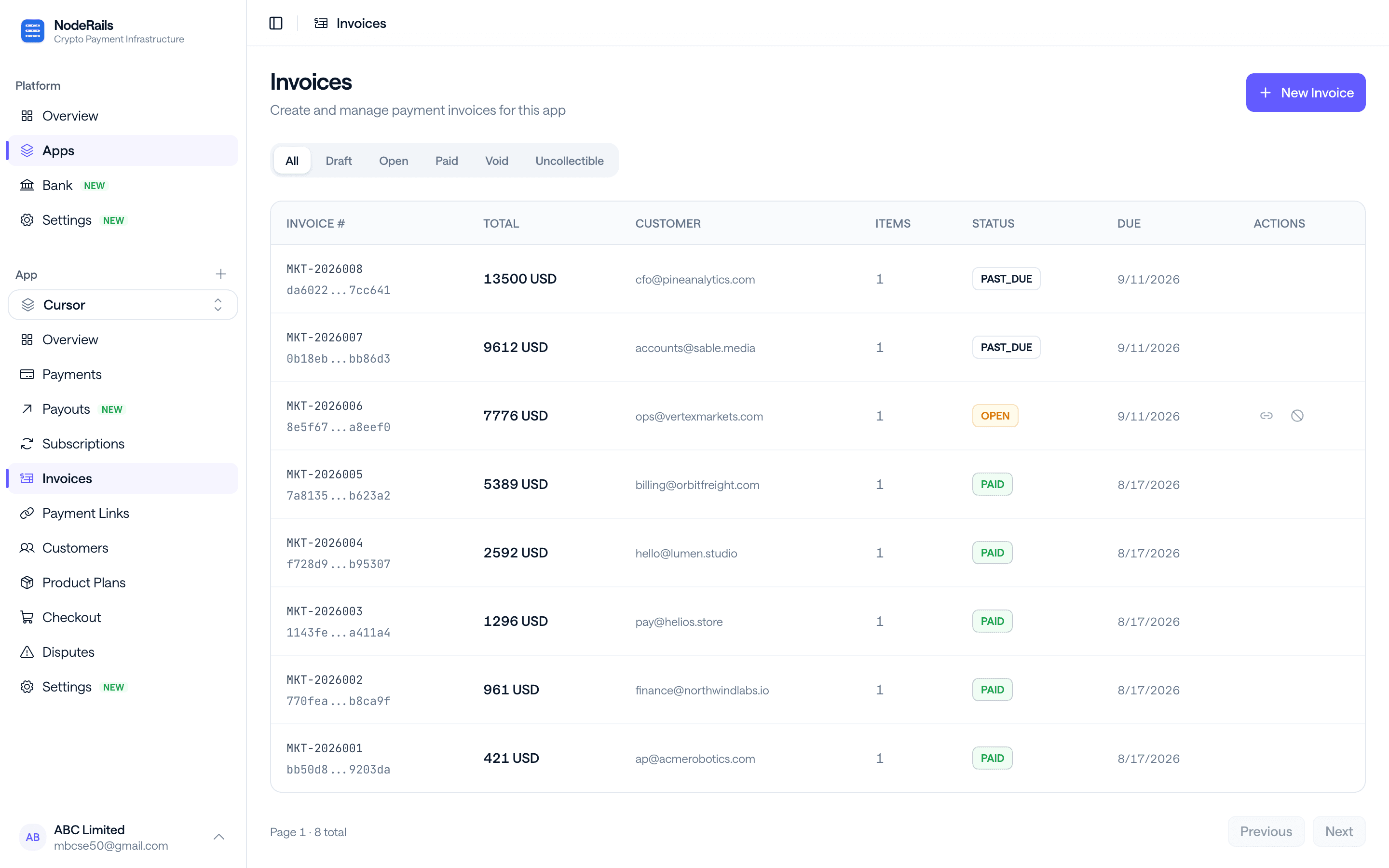Open the Checkout page
The image size is (1389, 868).
pyautogui.click(x=123, y=617)
